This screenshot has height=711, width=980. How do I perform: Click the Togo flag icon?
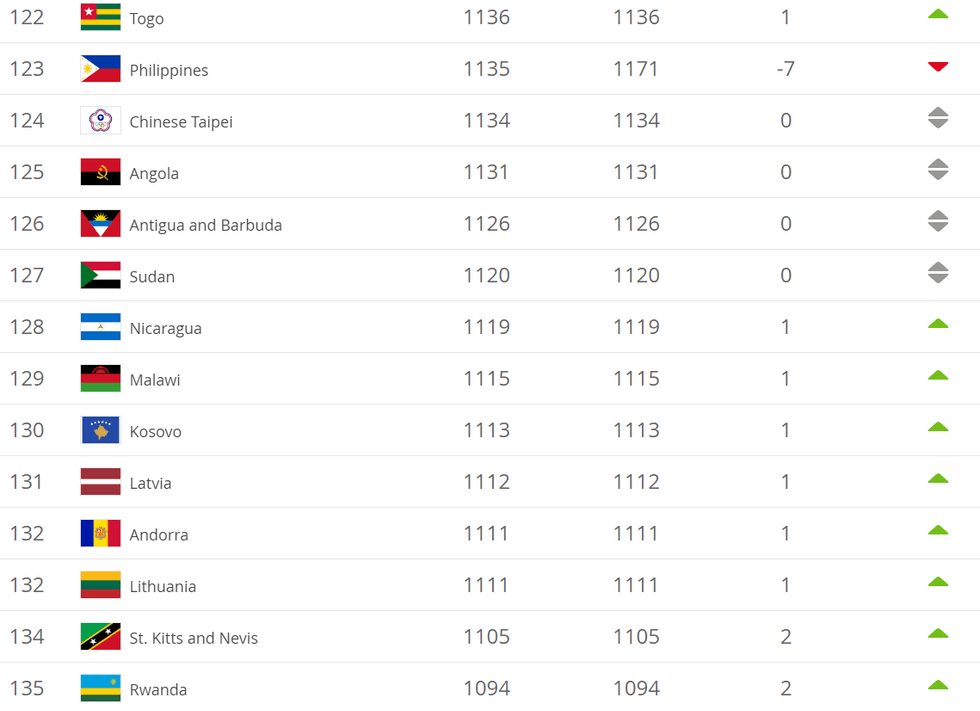pos(100,17)
